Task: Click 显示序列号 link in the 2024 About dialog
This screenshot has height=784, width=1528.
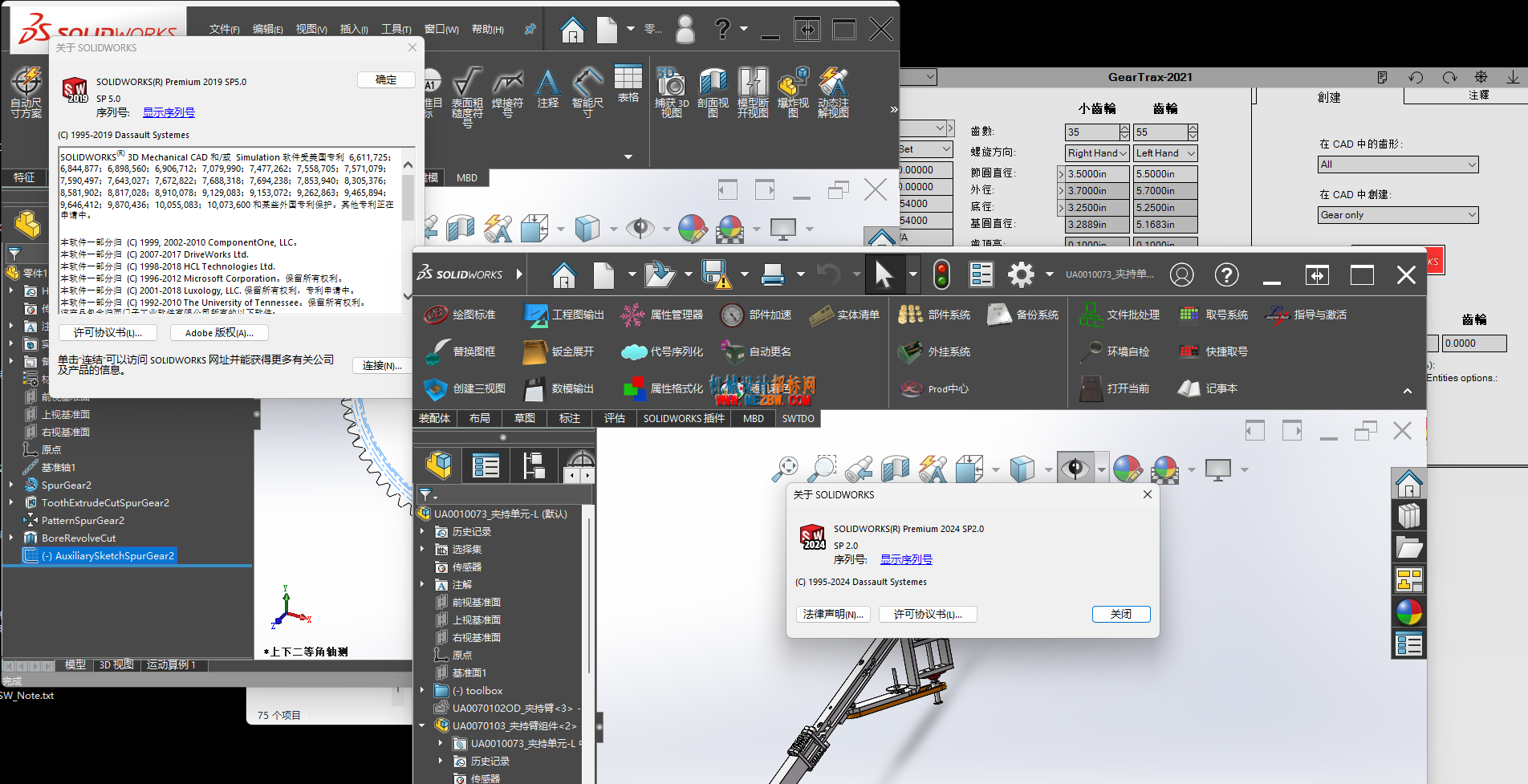Action: pyautogui.click(x=906, y=559)
